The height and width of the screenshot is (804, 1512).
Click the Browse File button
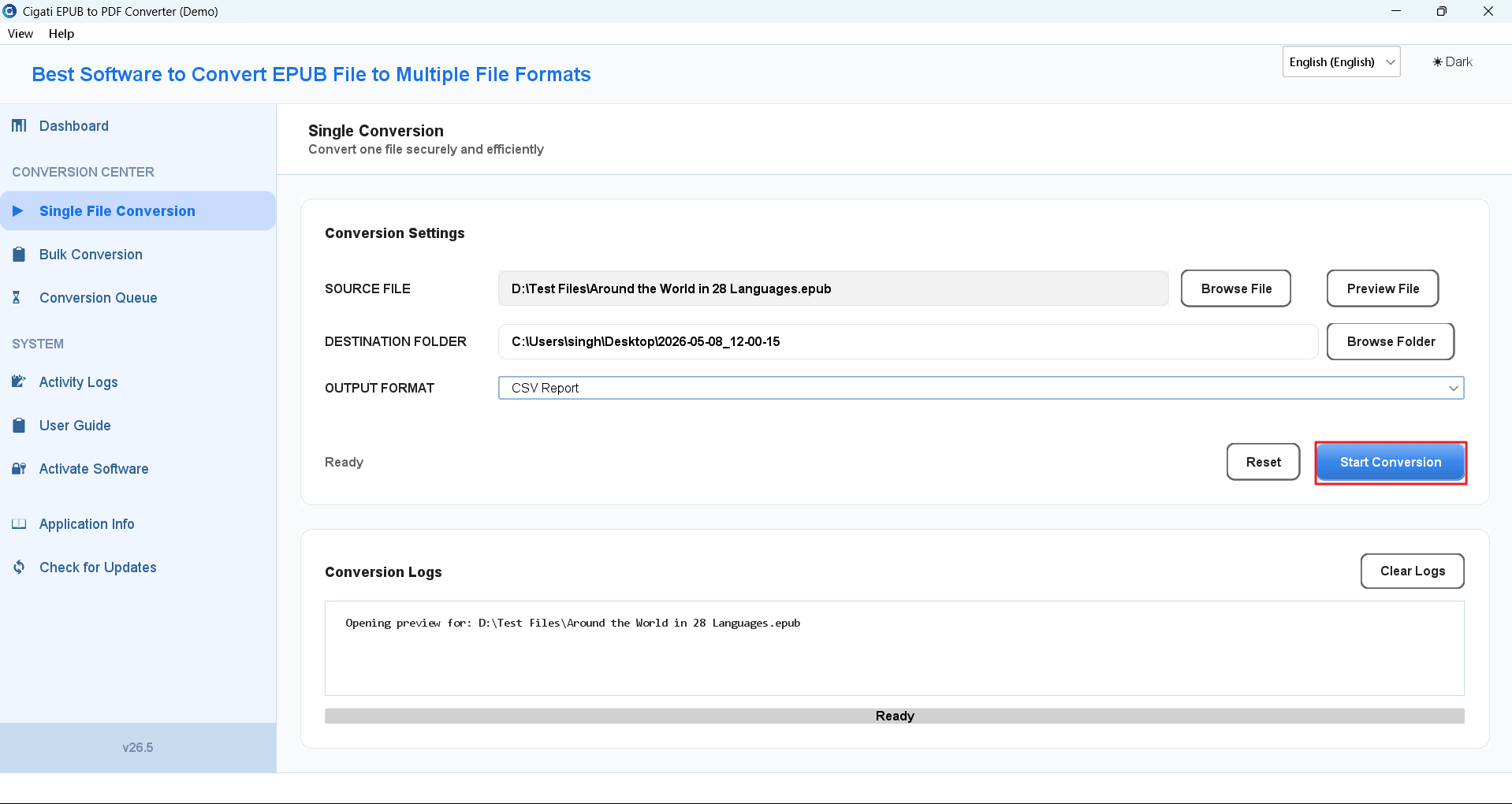[x=1236, y=288]
